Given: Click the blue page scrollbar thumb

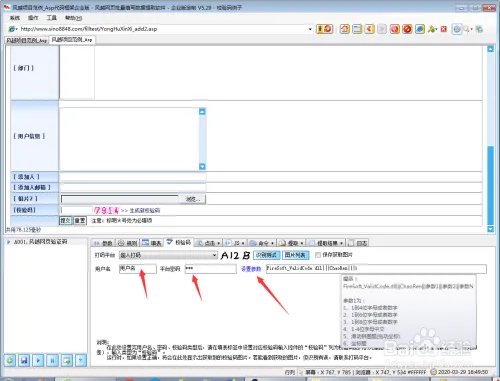Looking at the screenshot, I should [490, 185].
